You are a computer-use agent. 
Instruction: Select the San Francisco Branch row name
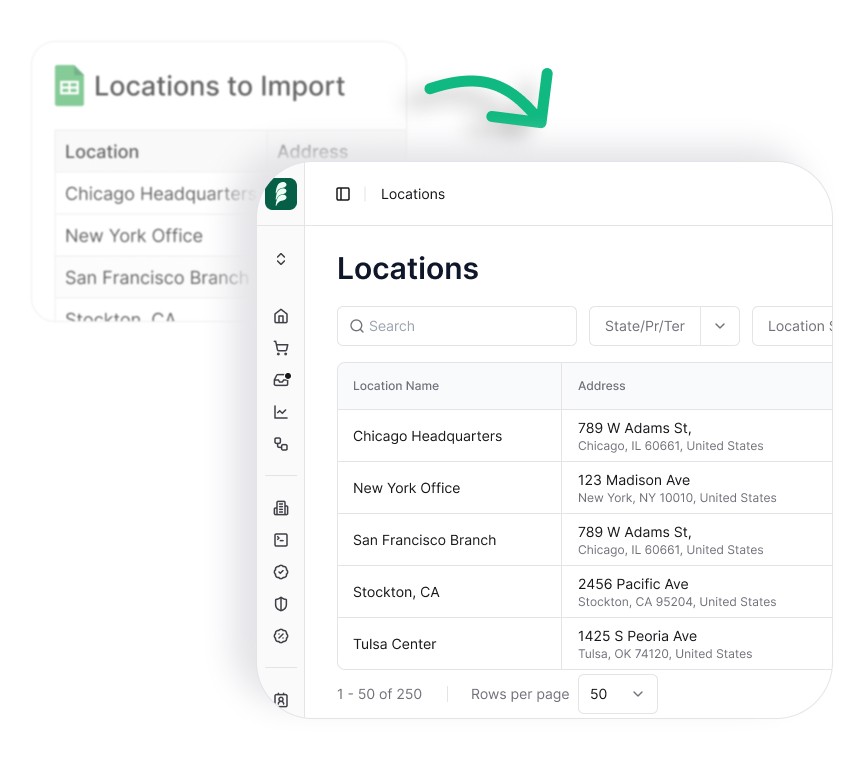click(424, 540)
